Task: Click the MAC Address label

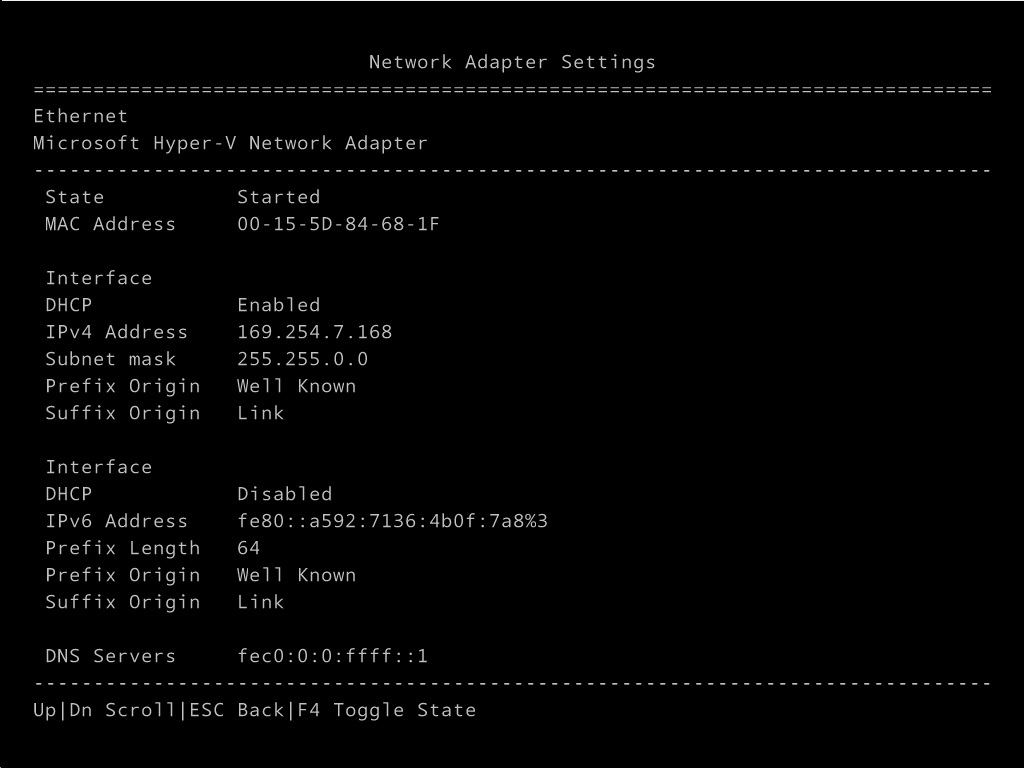Action: [110, 224]
